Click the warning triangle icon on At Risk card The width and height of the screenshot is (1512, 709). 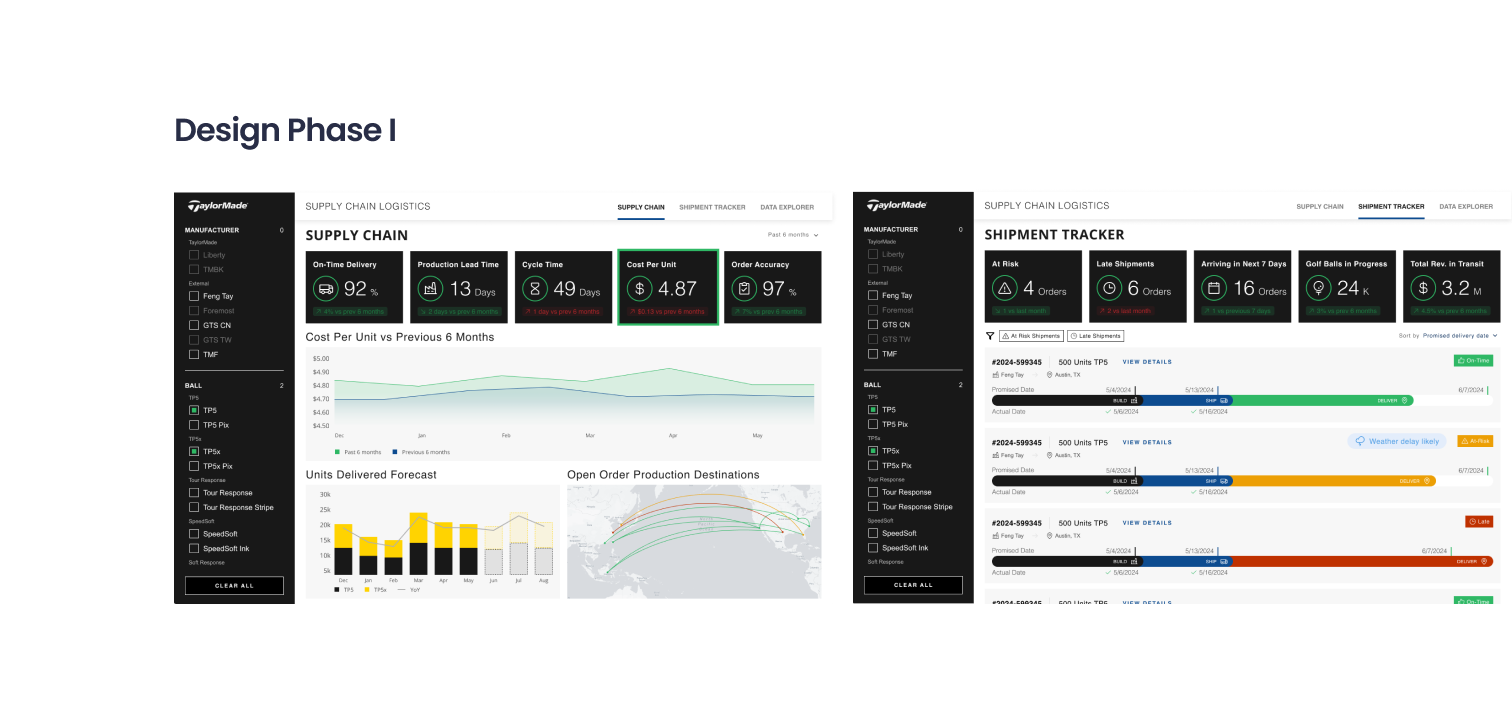pyautogui.click(x=1004, y=288)
